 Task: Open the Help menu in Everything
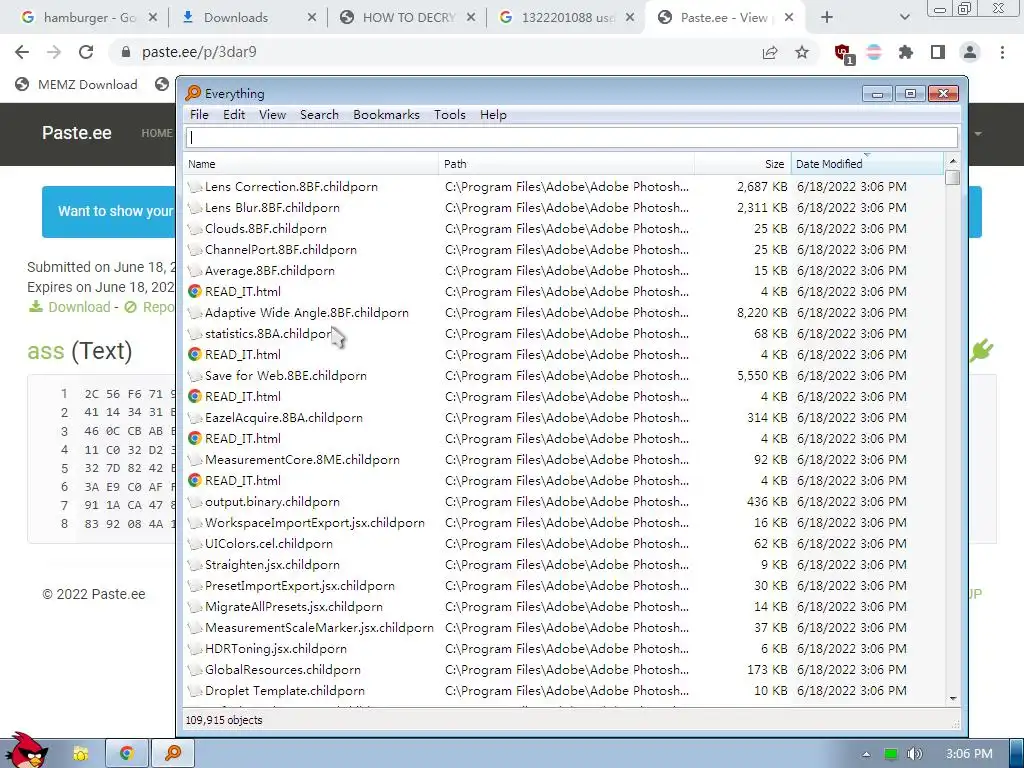point(493,115)
